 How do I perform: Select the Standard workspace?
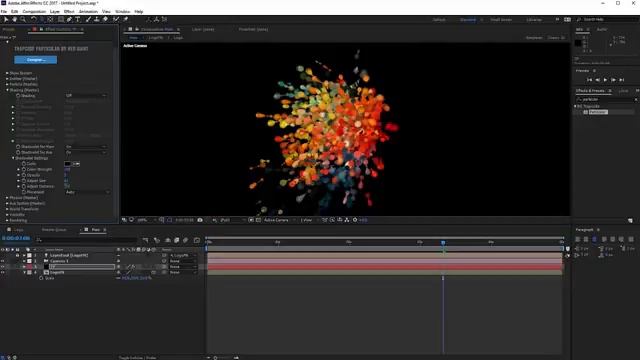[468, 20]
